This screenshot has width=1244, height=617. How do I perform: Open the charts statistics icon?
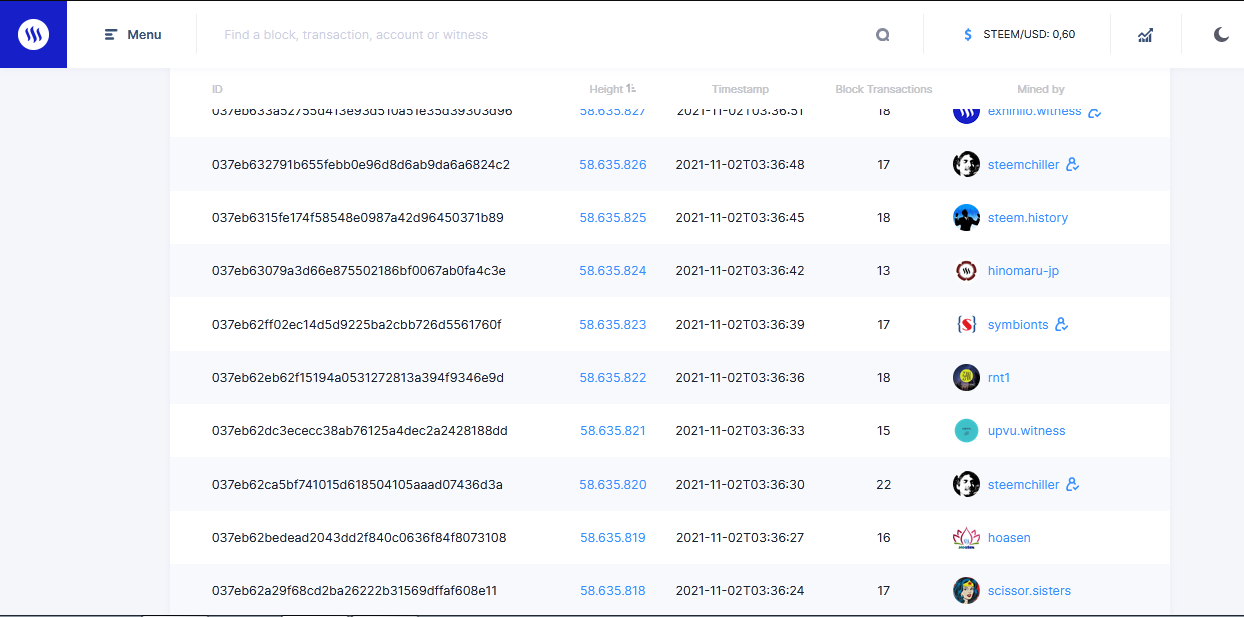(1145, 35)
